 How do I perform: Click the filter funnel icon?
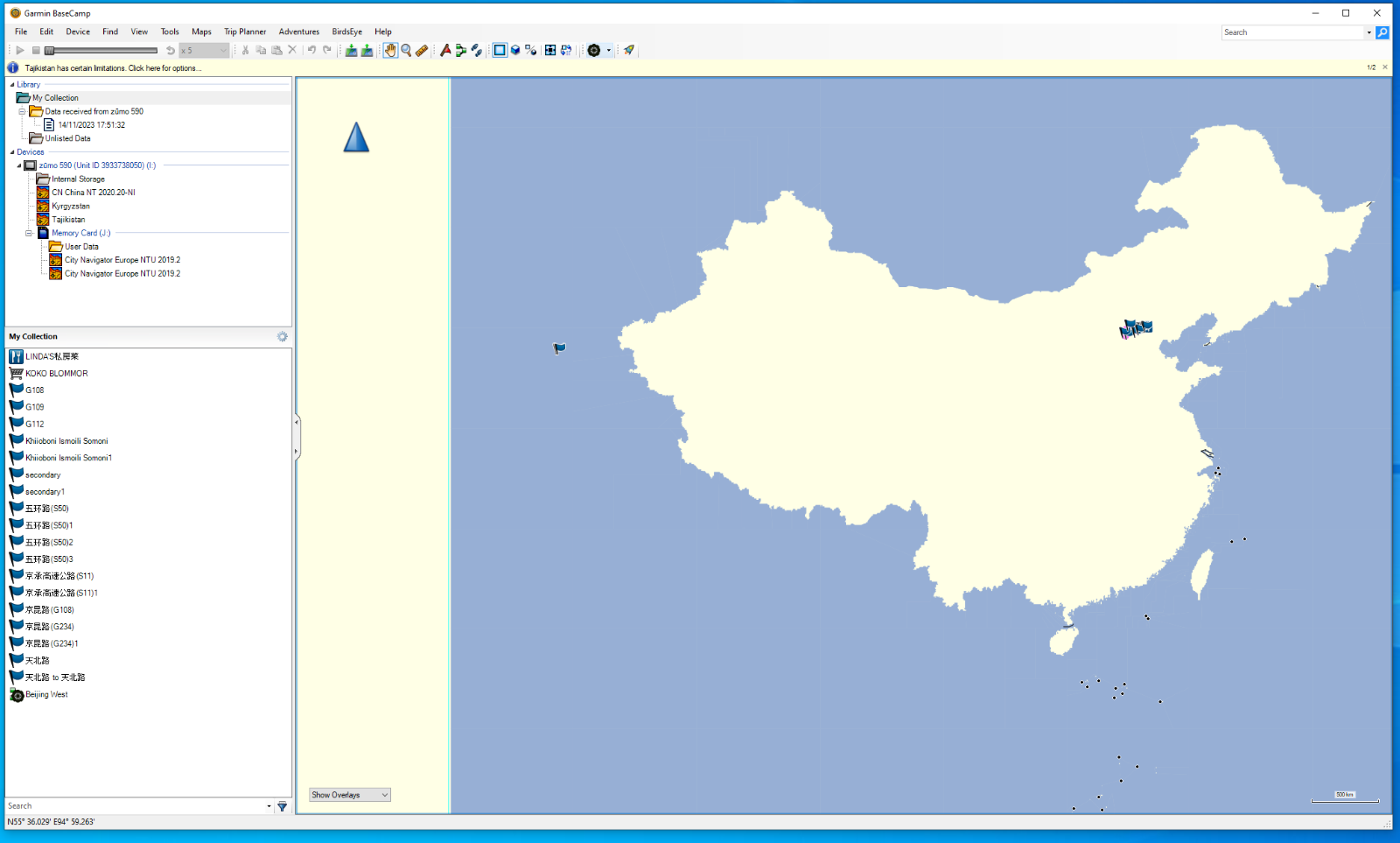[282, 806]
